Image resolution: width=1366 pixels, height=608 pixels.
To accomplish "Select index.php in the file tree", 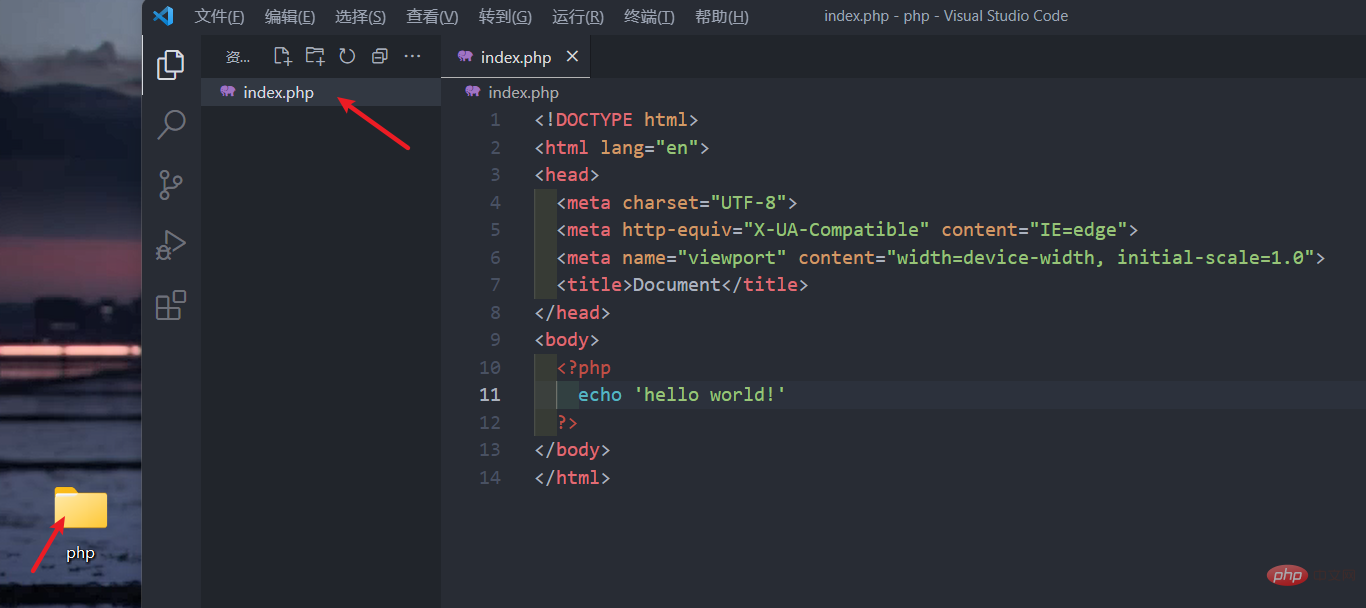I will [278, 93].
